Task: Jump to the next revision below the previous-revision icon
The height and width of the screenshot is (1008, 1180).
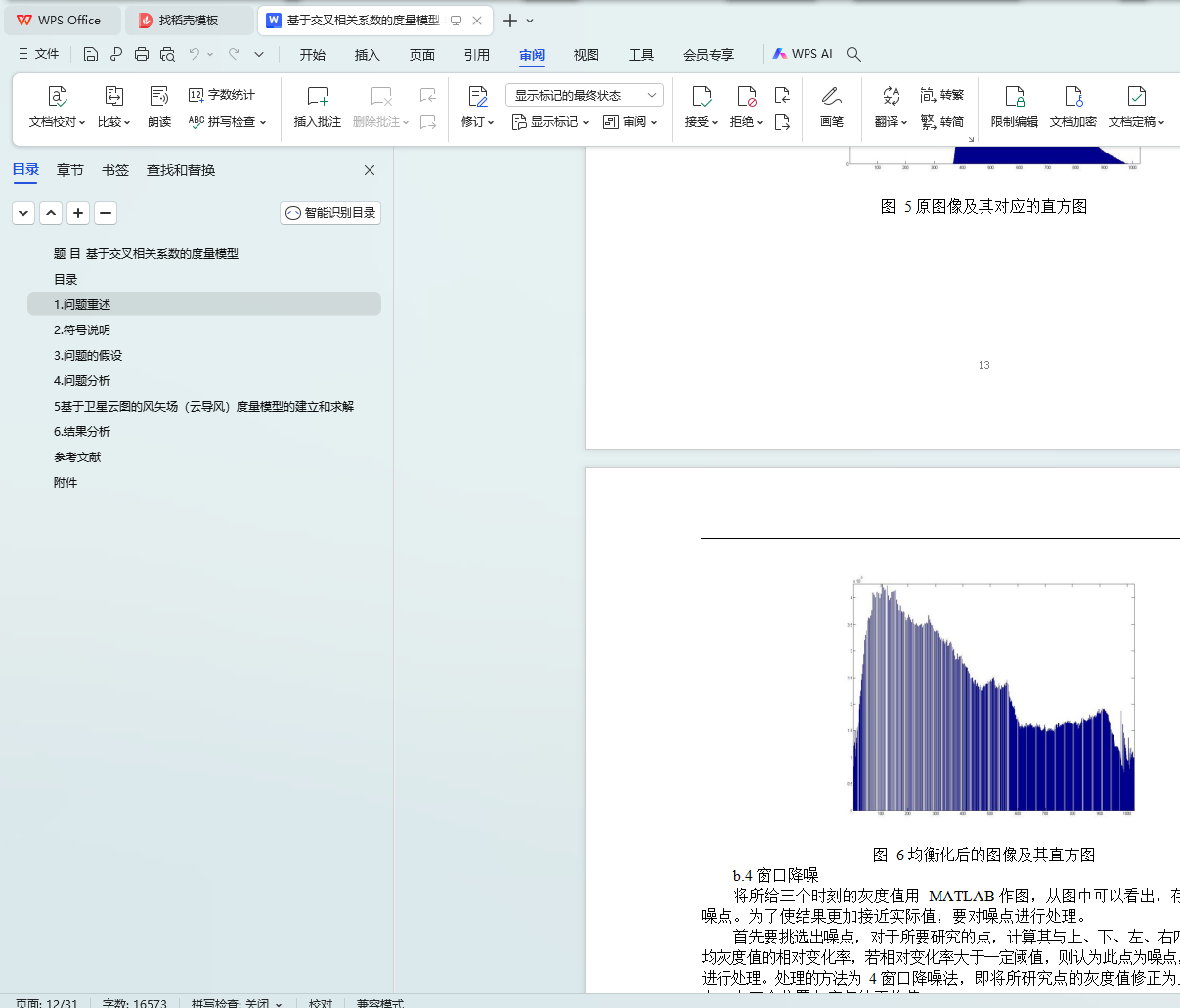Action: coord(782,122)
